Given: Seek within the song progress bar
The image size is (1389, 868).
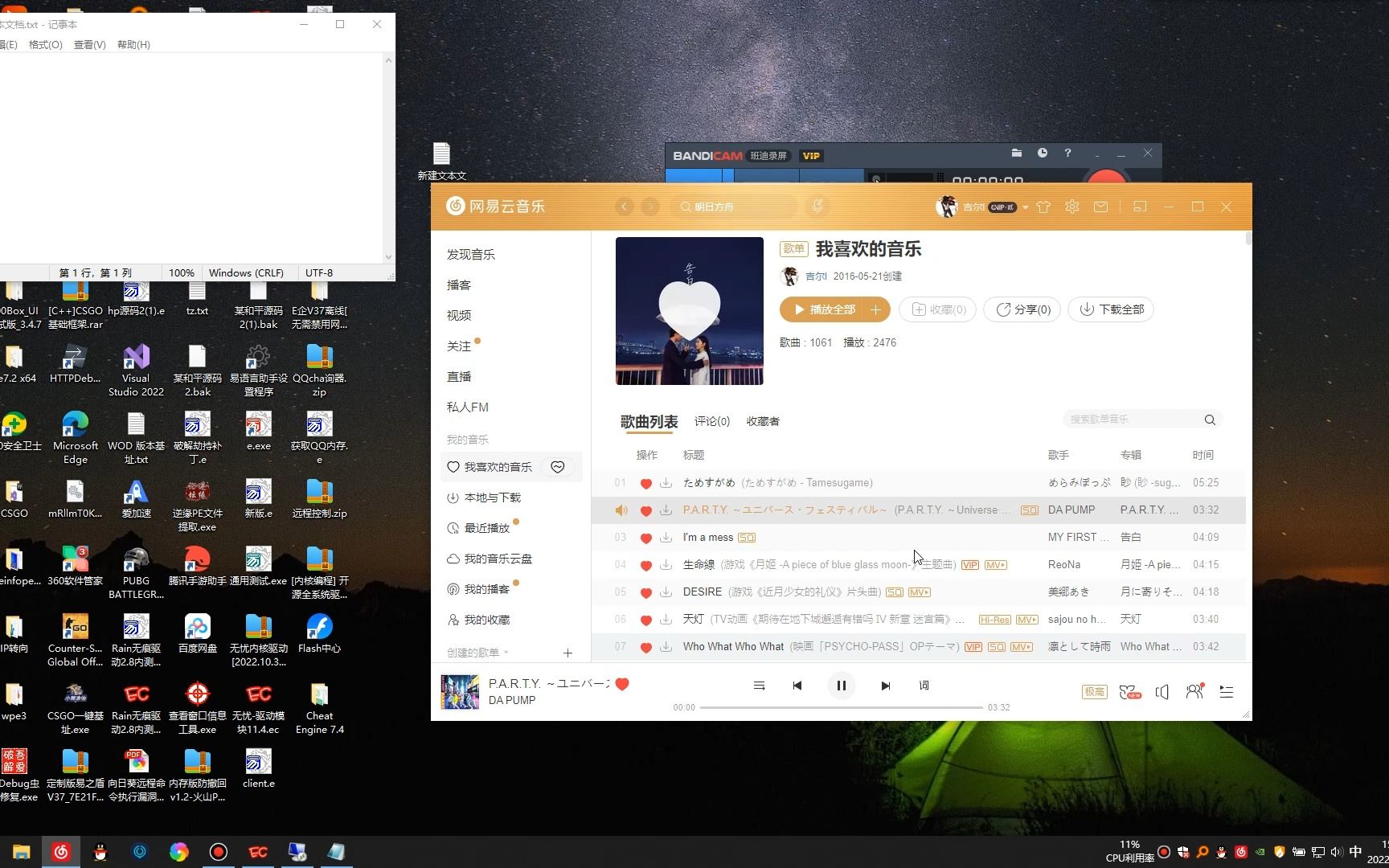Looking at the screenshot, I should pos(841,707).
